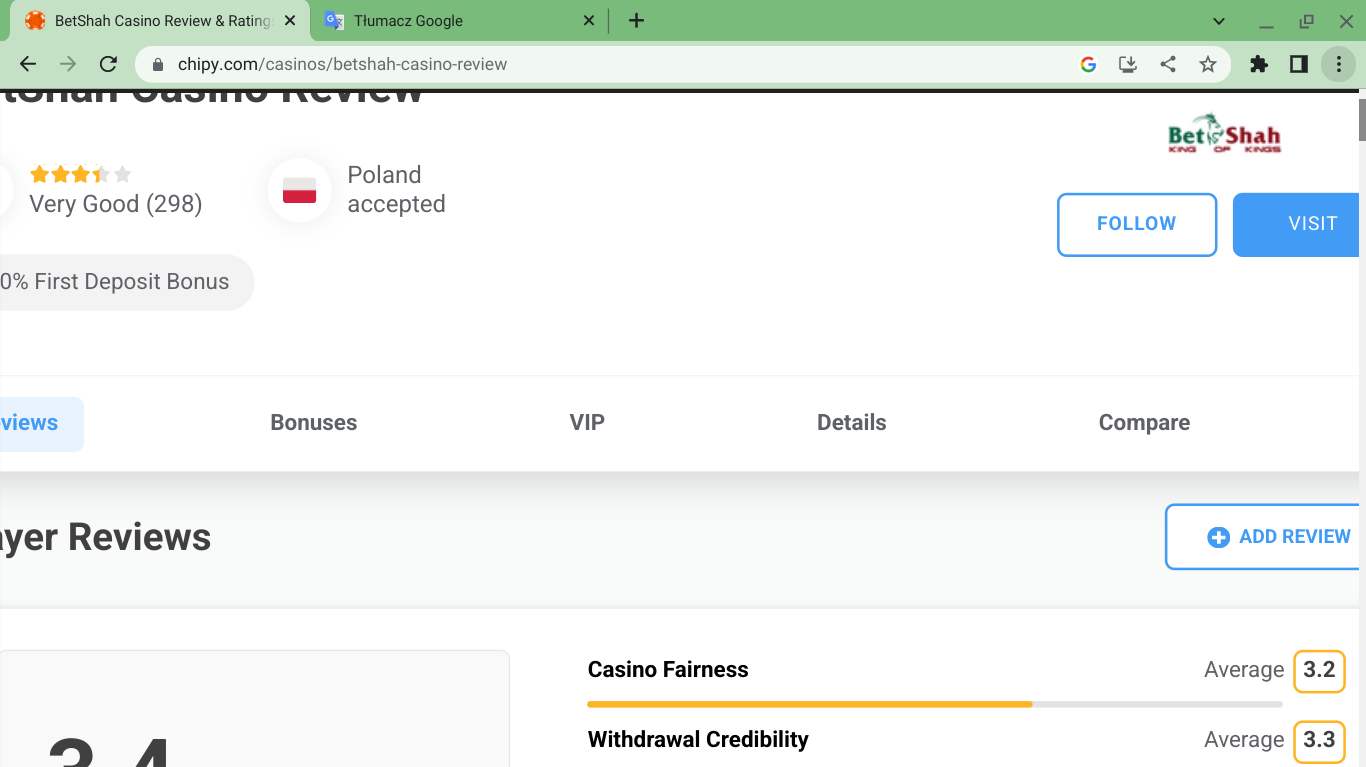Toggle the browser side panel icon

tap(1298, 64)
